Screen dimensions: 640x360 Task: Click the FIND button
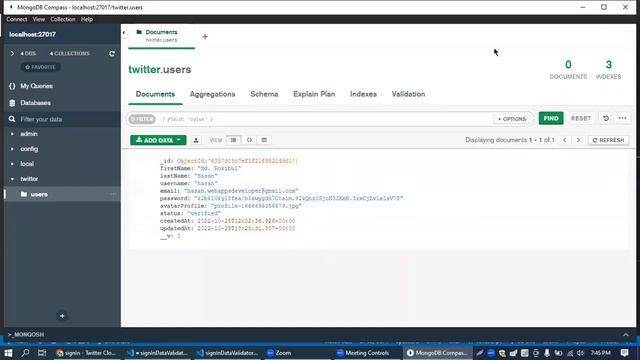[551, 118]
